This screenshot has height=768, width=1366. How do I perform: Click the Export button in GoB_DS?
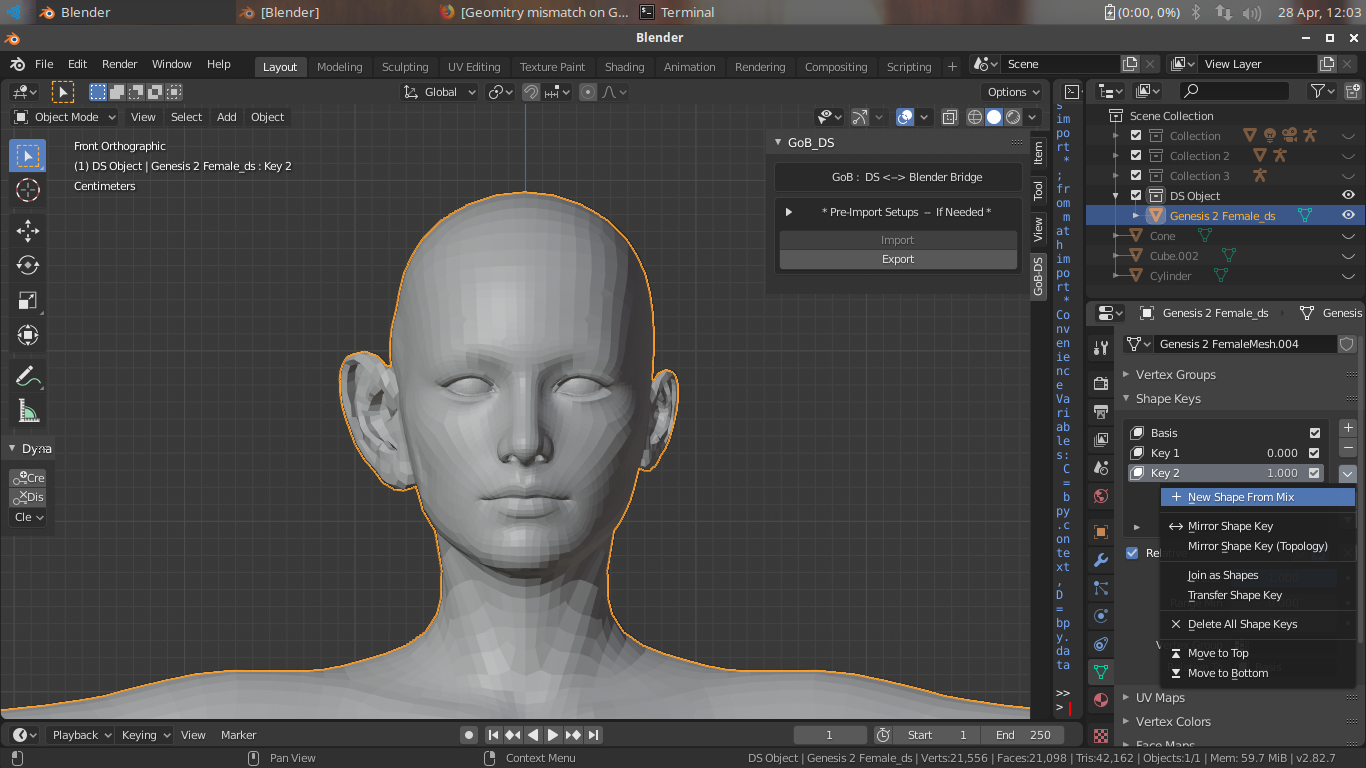coord(897,259)
